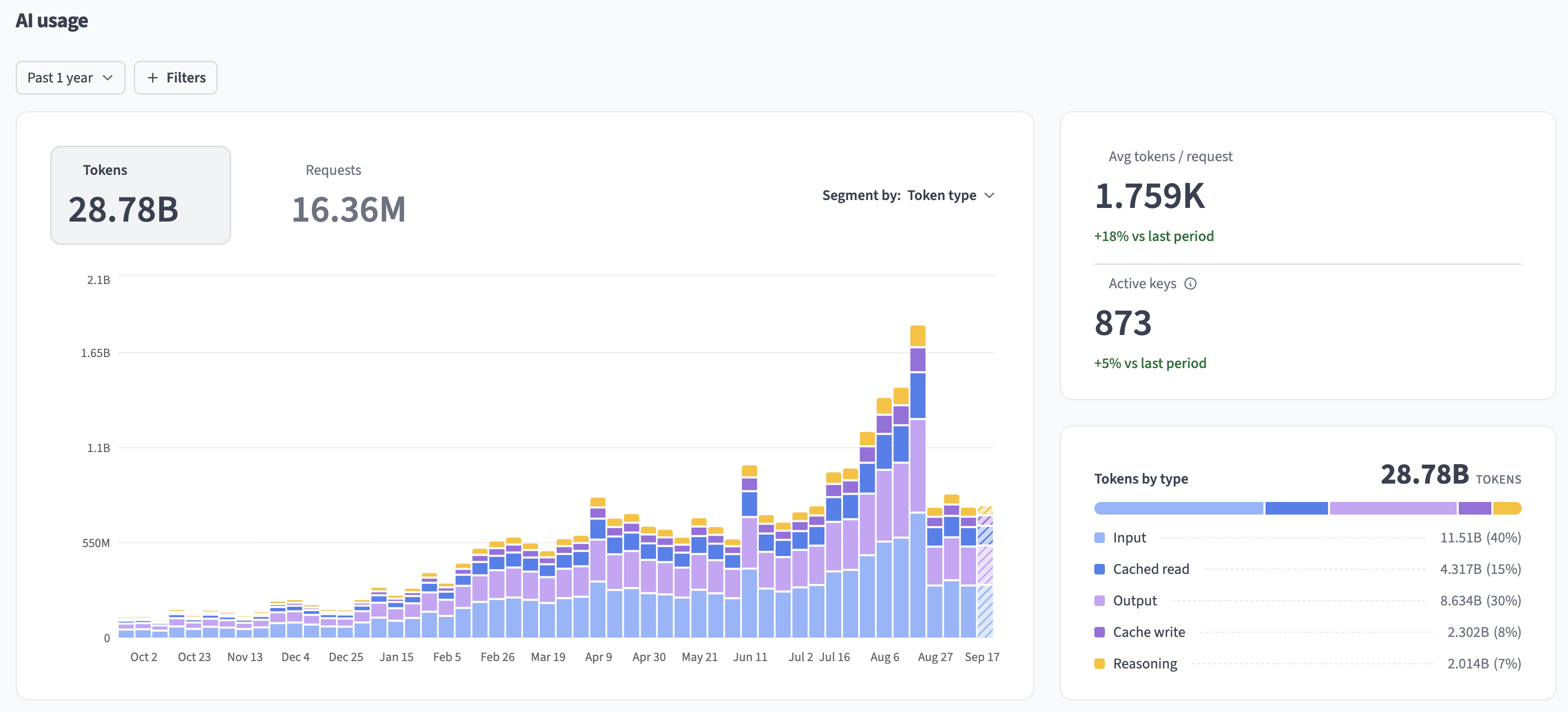Click the 2.1B y-axis label
1568x712 pixels.
tap(99, 280)
